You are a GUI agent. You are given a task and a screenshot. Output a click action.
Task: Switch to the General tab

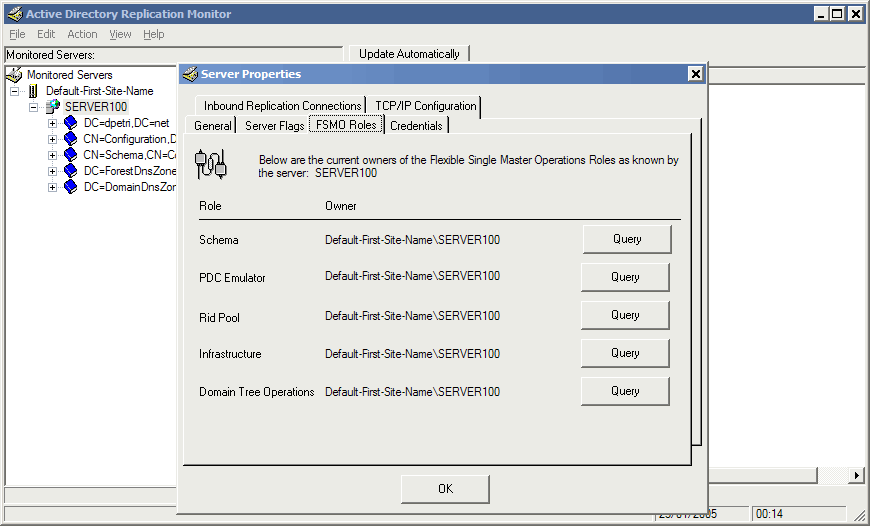tap(213, 125)
